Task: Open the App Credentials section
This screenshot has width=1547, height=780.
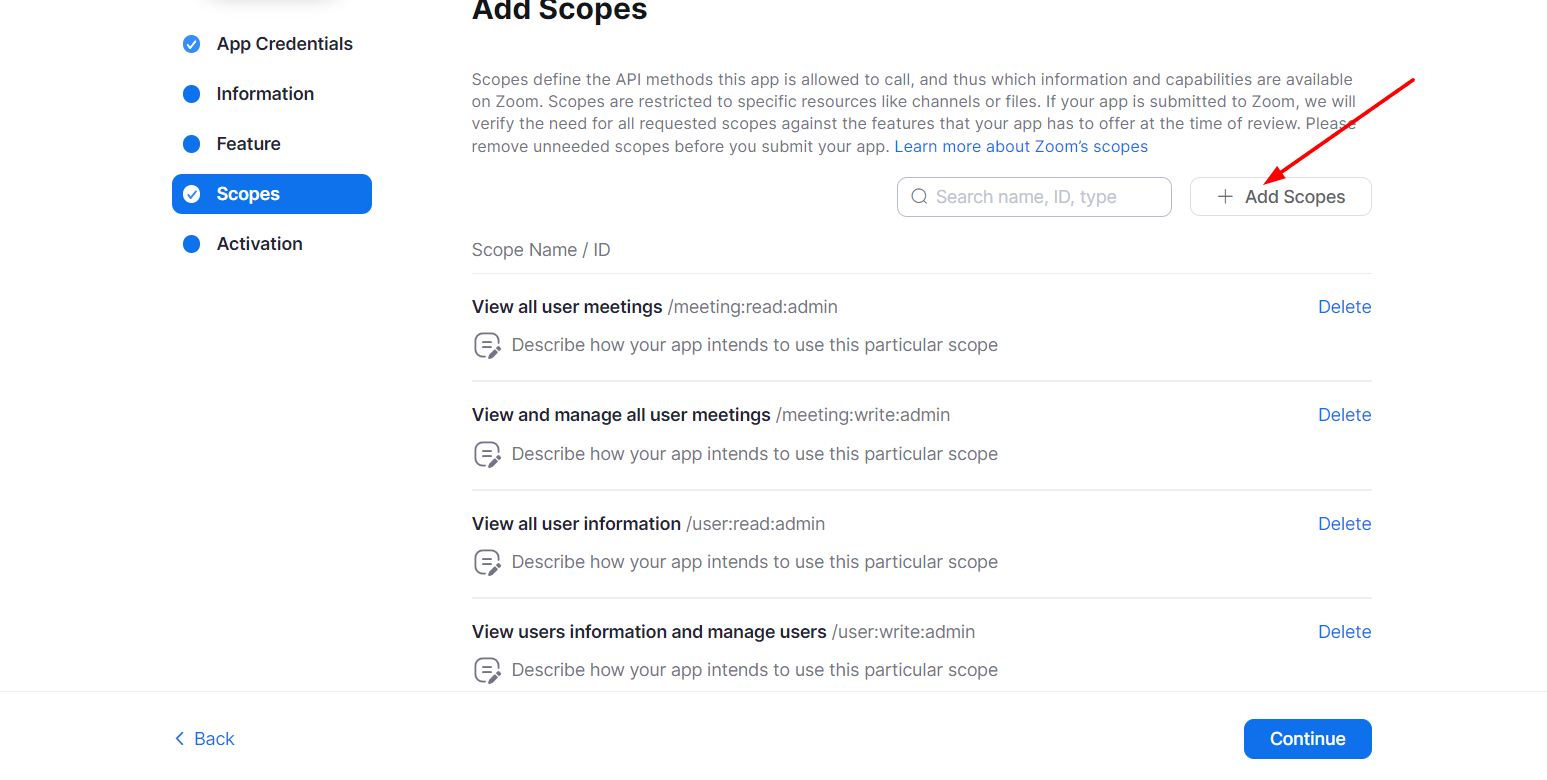Action: (284, 44)
